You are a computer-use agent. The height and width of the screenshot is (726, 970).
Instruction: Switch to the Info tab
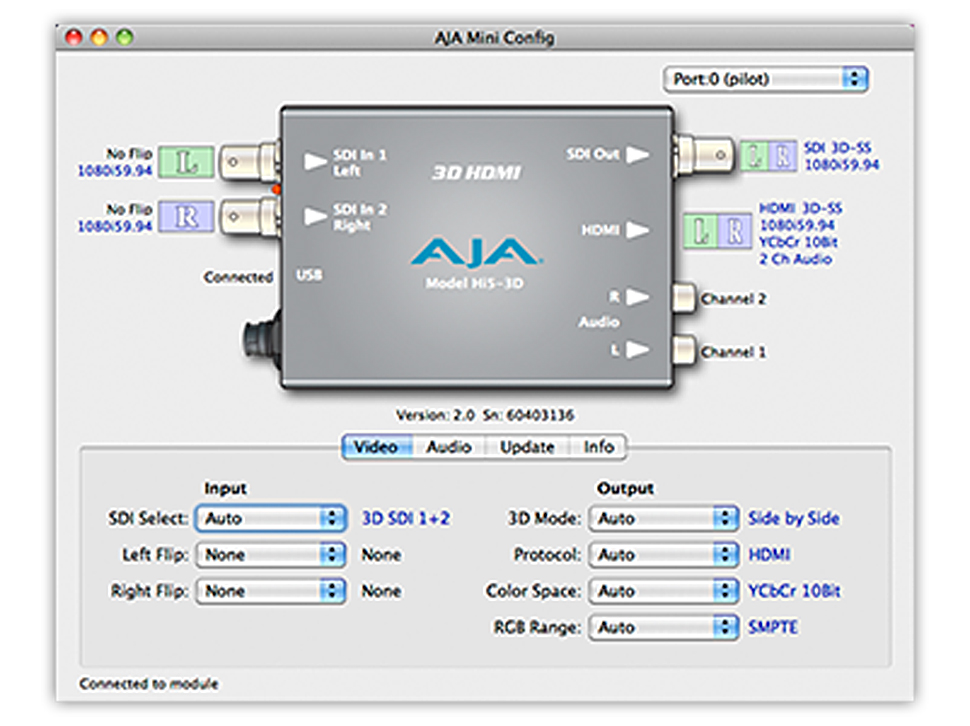[x=598, y=447]
